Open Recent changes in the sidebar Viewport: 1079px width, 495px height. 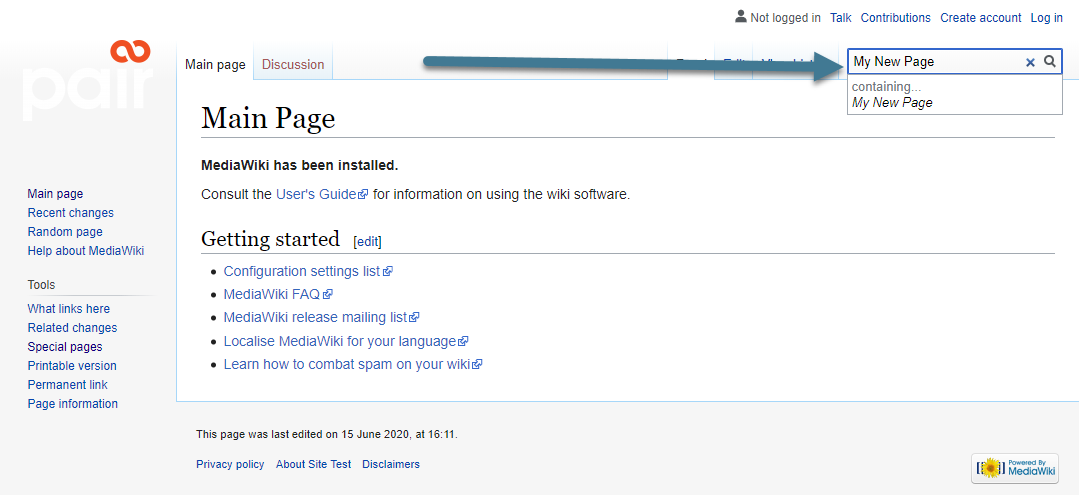click(x=71, y=213)
